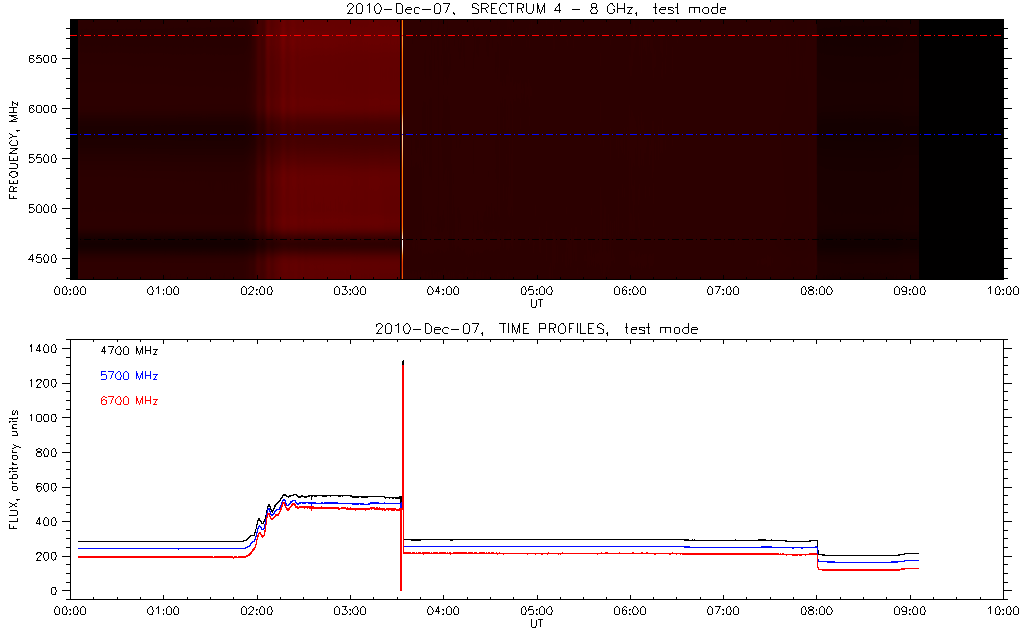Click the 4500 tick on the frequency axis
Screen dimensions: 1024x640
click(x=44, y=259)
